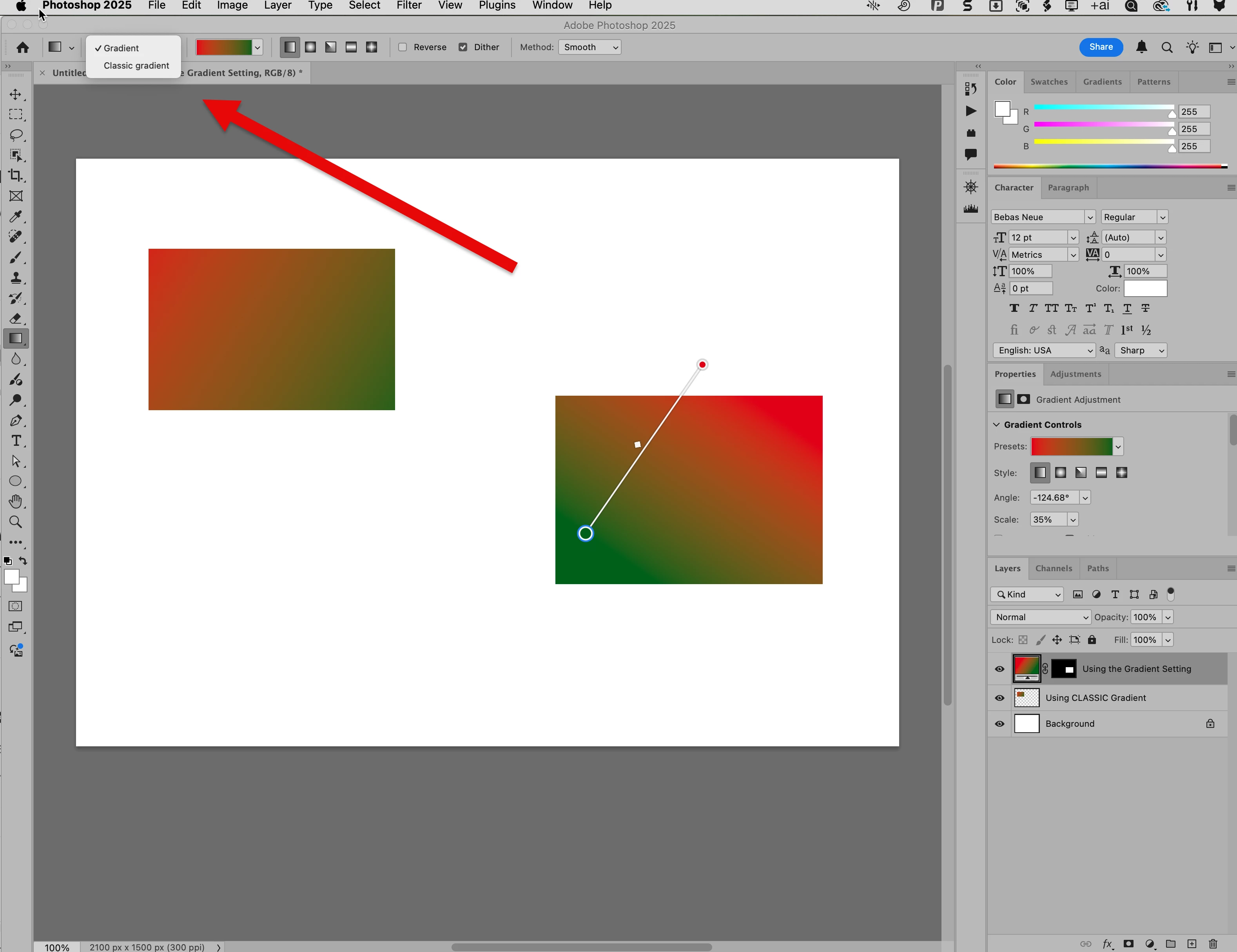Screen dimensions: 1237x952
Task: Enable the Reverse checkbox
Action: pyautogui.click(x=403, y=47)
